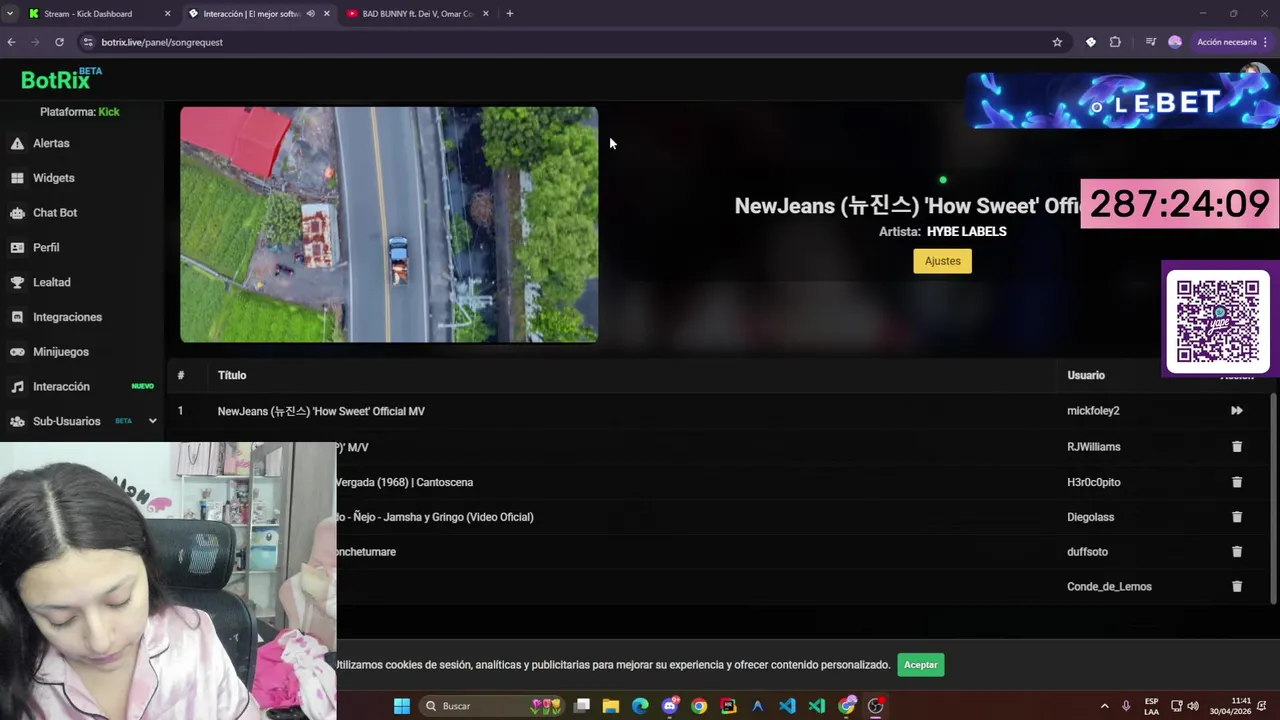Open the browser extensions puzzle icon
Viewport: 1280px width, 720px height.
(1115, 42)
